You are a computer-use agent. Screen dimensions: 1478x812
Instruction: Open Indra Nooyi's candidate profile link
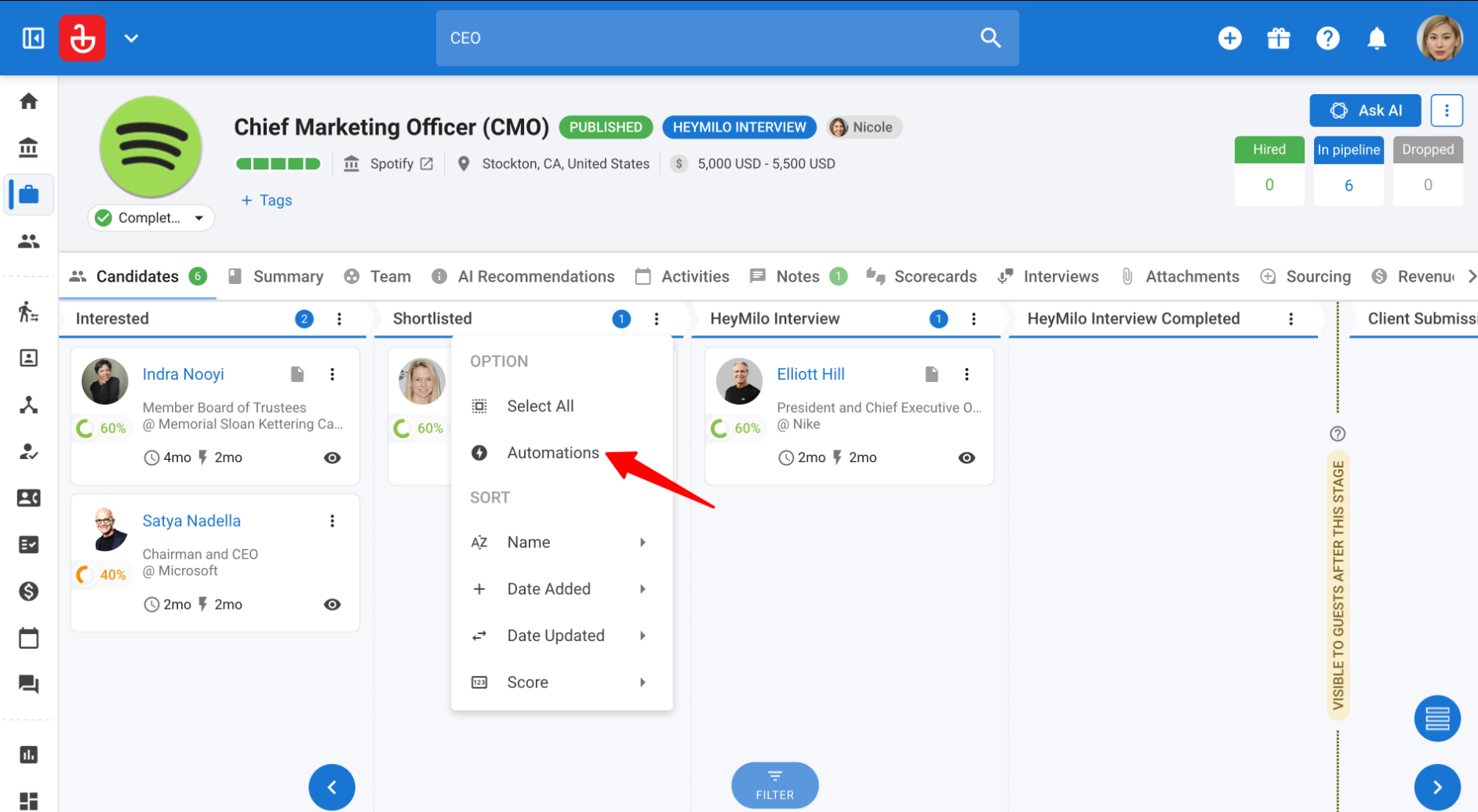click(183, 374)
